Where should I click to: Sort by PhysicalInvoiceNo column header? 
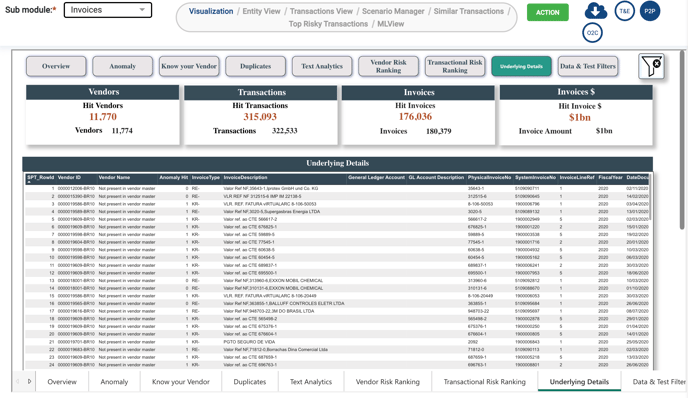tap(490, 178)
